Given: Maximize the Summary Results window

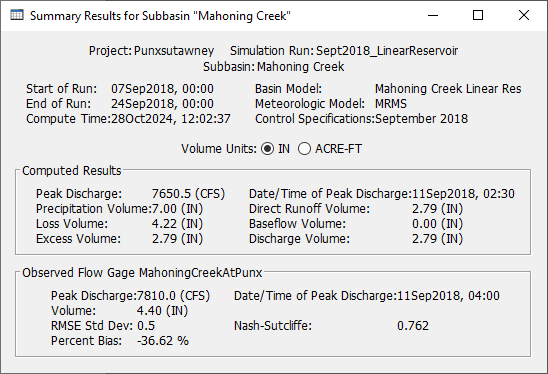Looking at the screenshot, I should point(478,15).
